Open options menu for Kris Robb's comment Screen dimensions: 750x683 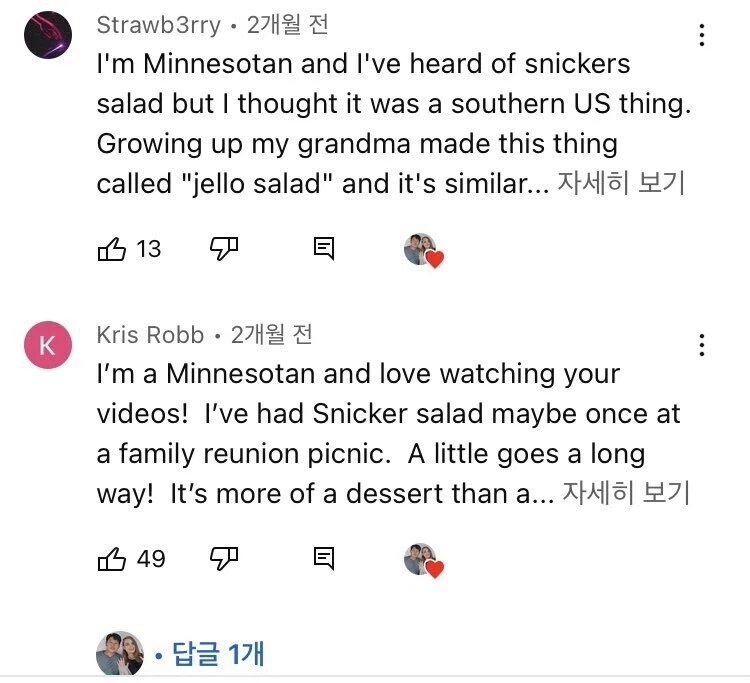703,345
